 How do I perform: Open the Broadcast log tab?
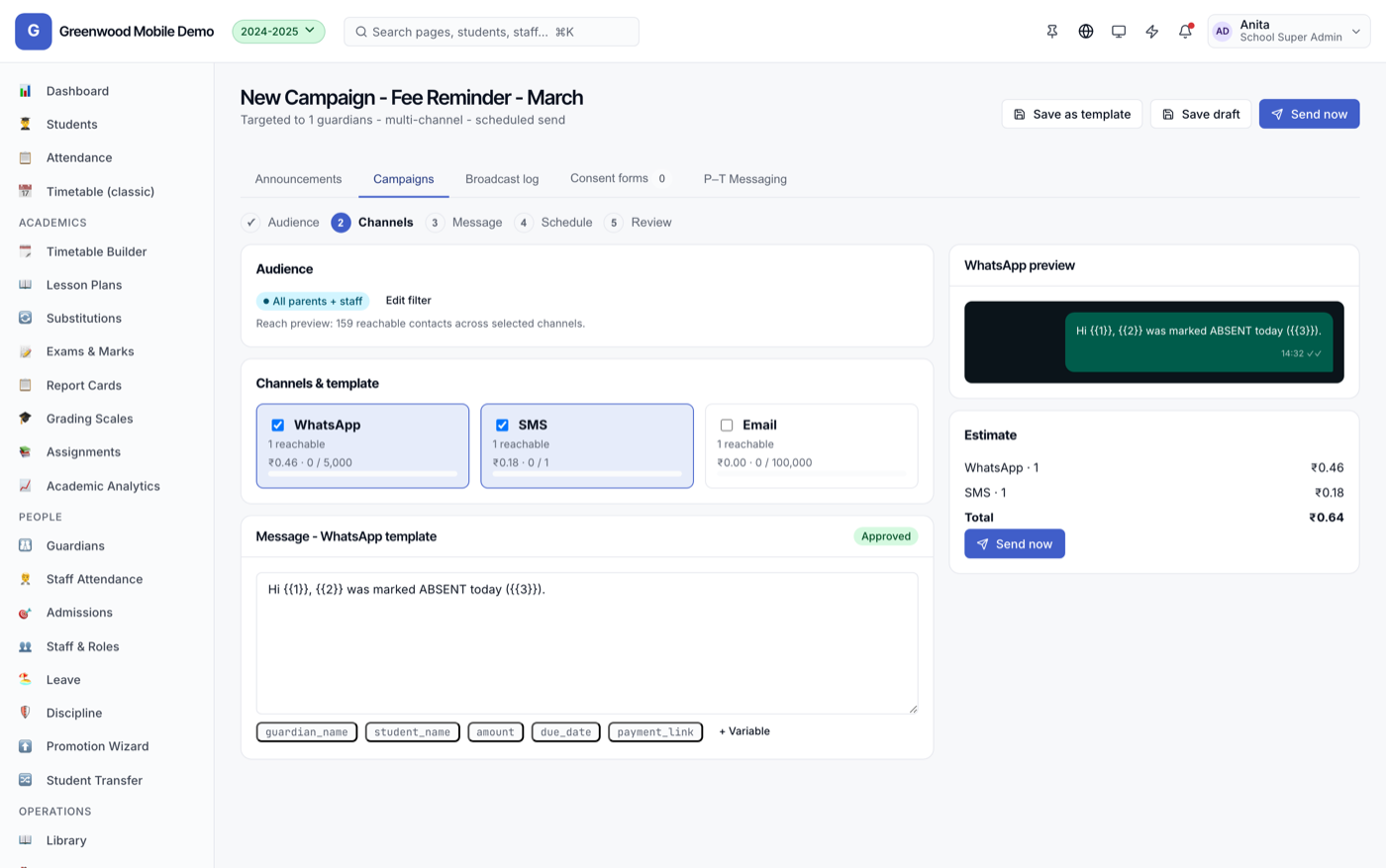click(x=502, y=179)
